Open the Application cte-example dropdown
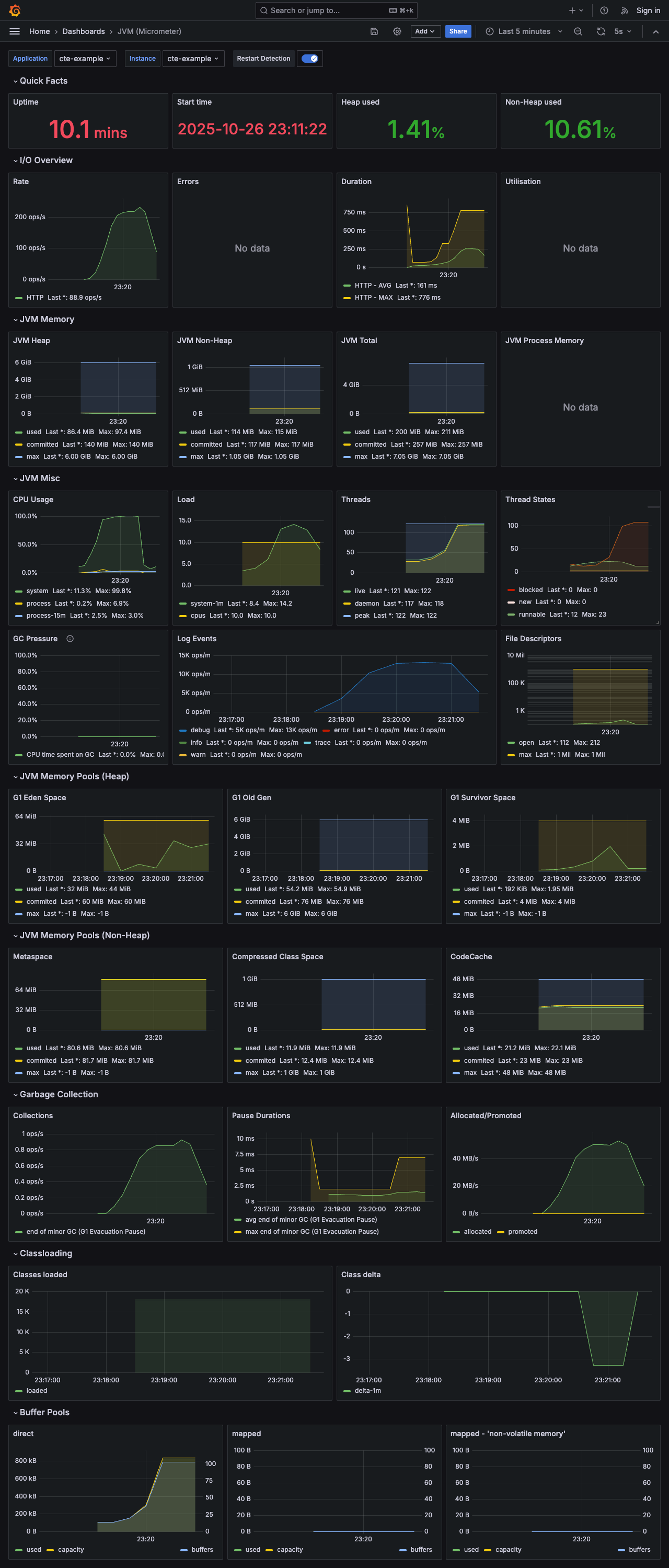The image size is (669, 1568). click(85, 59)
